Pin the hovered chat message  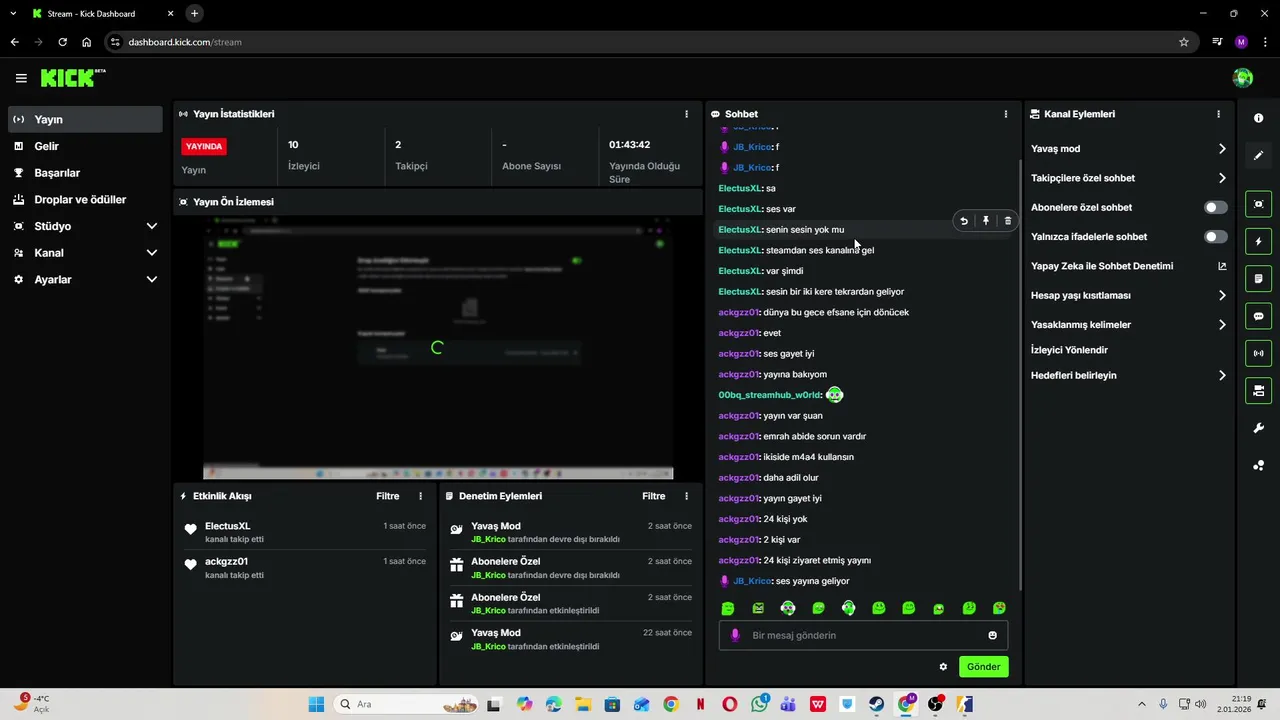coord(986,221)
